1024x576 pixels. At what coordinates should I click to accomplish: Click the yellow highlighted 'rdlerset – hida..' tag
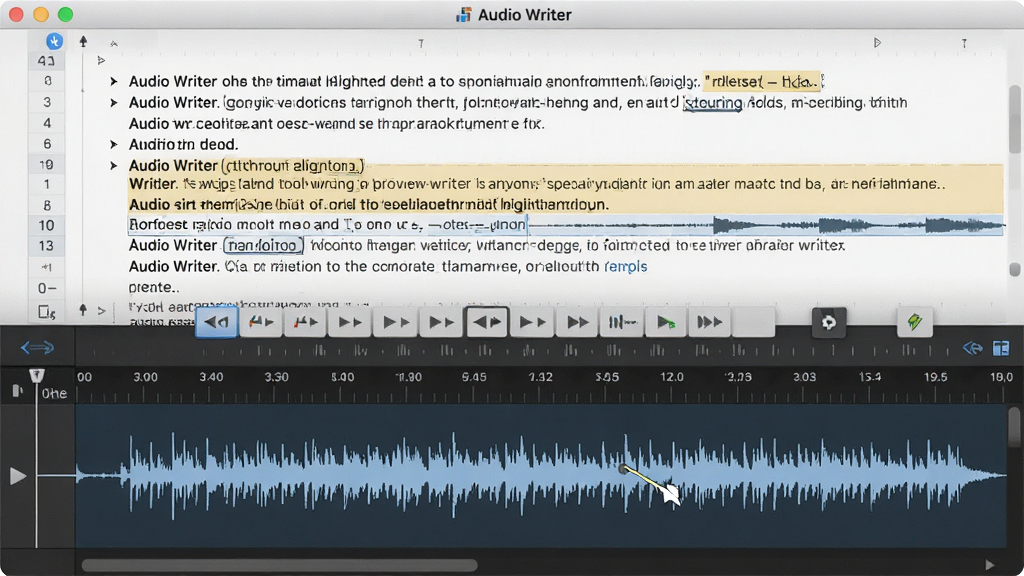[x=762, y=82]
